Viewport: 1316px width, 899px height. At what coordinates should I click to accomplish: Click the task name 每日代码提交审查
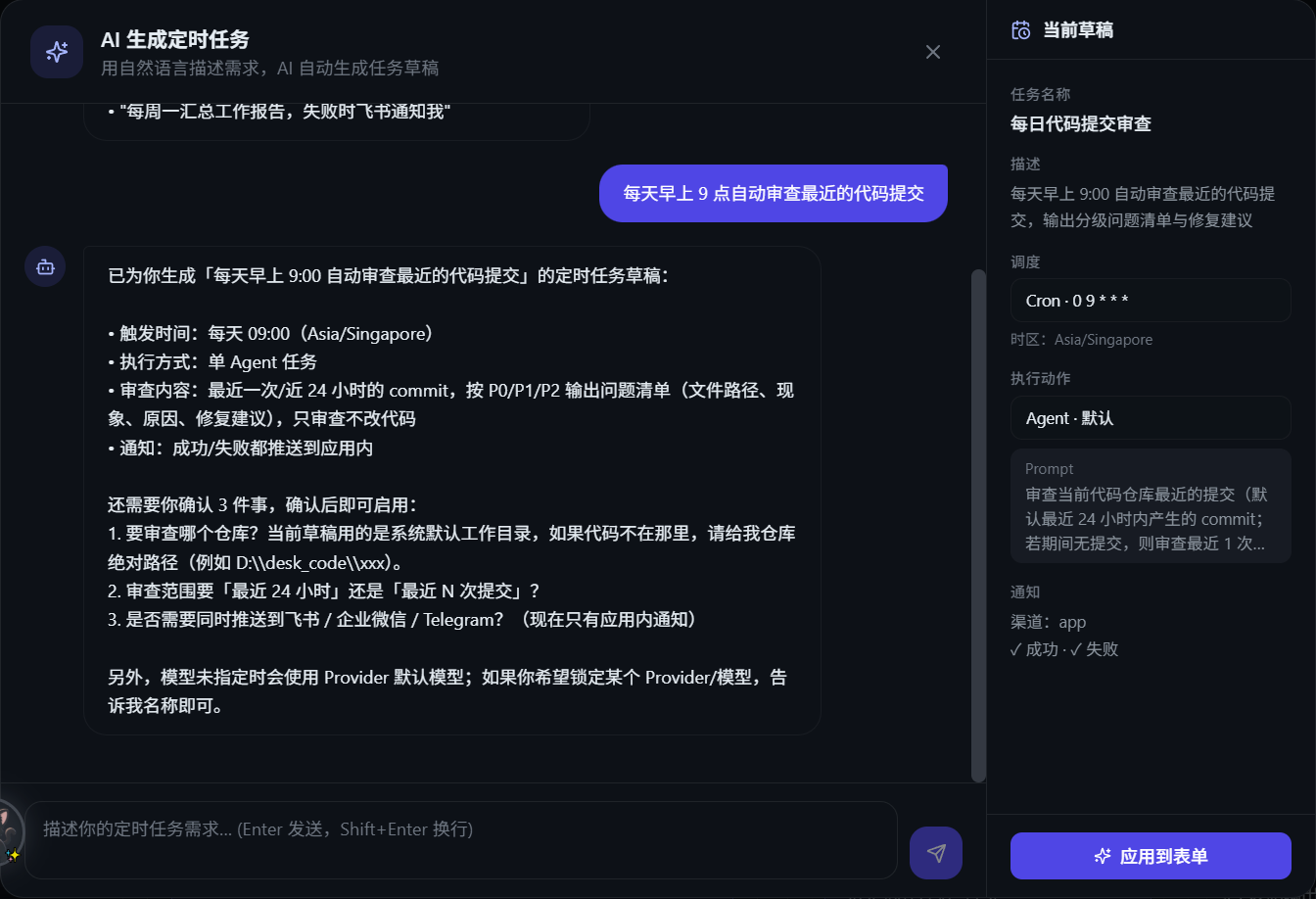click(x=1081, y=123)
